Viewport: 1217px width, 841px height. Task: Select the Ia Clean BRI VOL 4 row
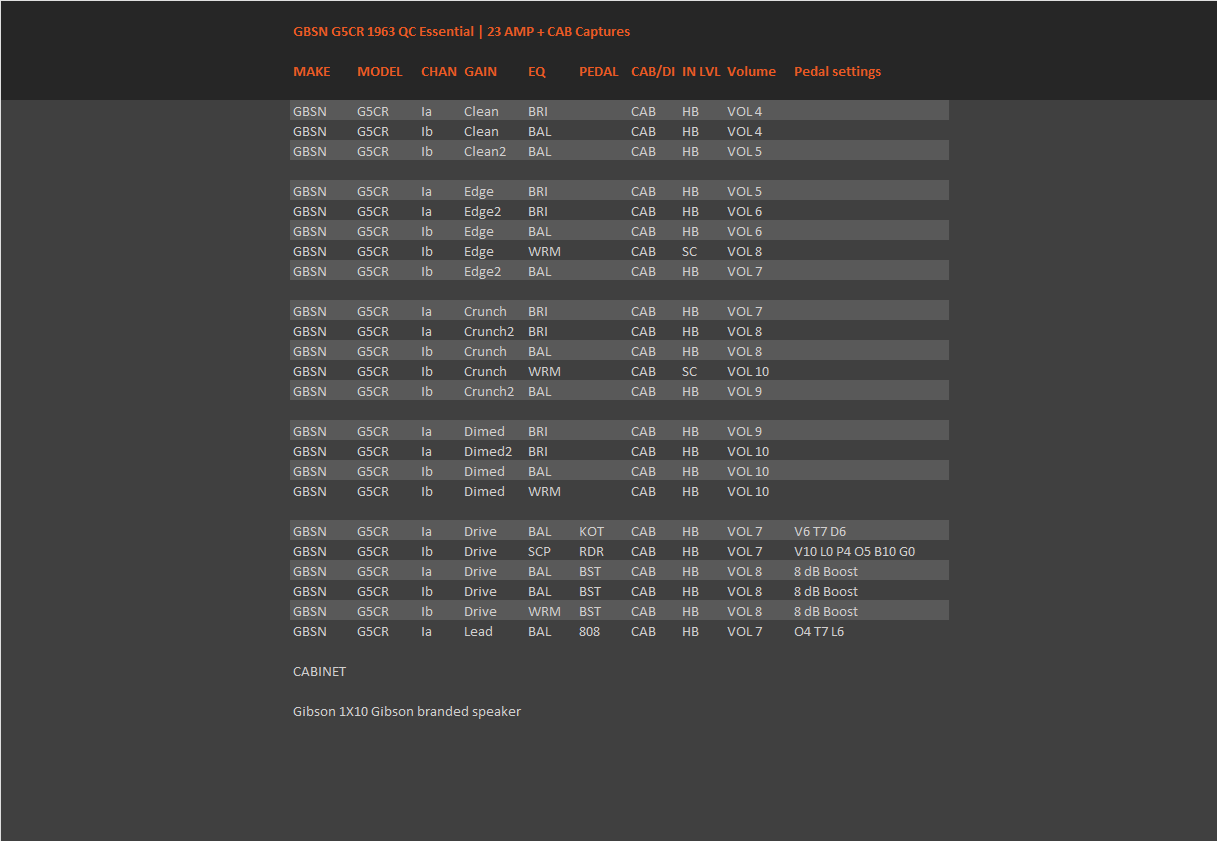(619, 111)
